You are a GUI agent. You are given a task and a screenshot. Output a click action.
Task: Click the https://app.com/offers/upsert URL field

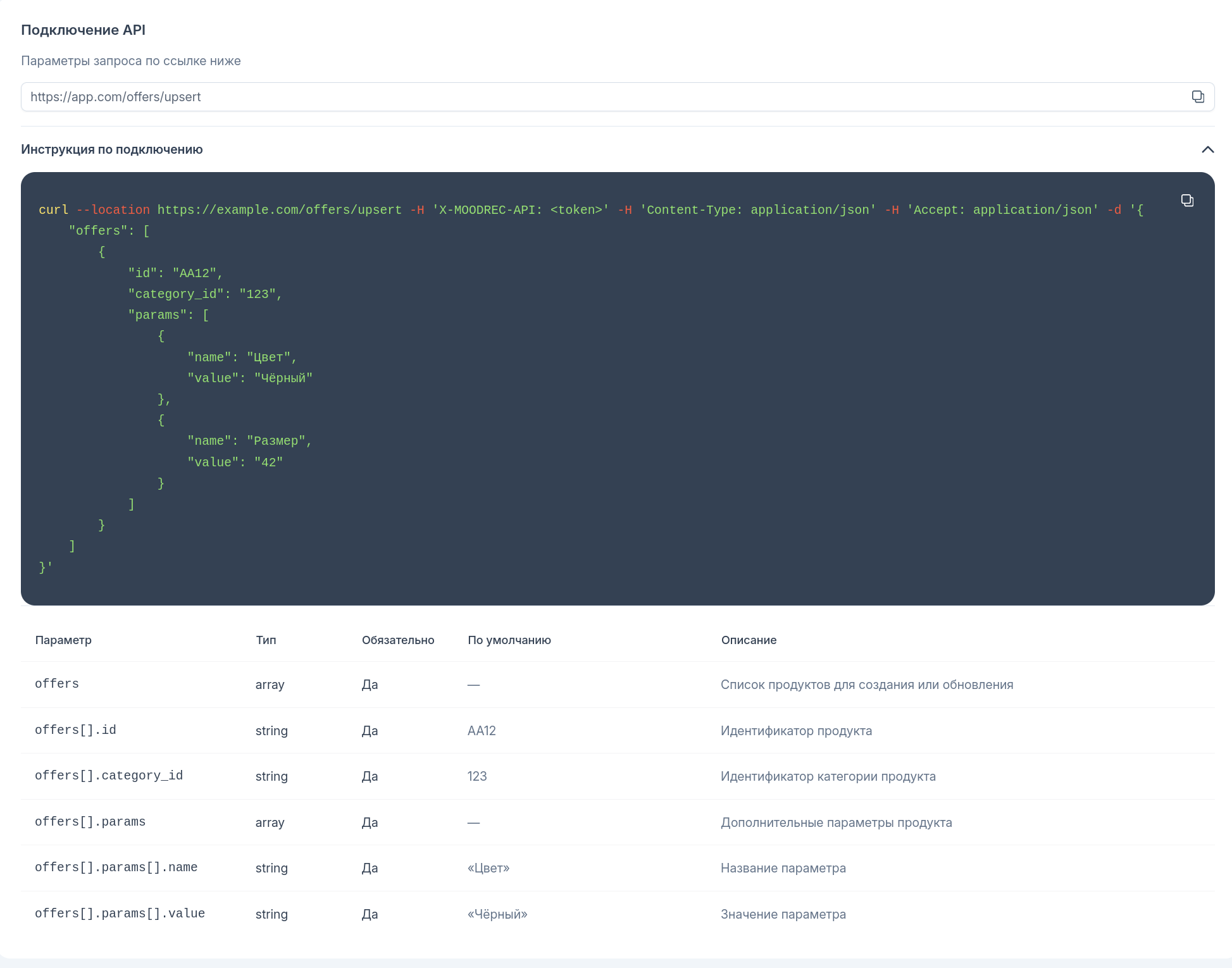[x=617, y=97]
